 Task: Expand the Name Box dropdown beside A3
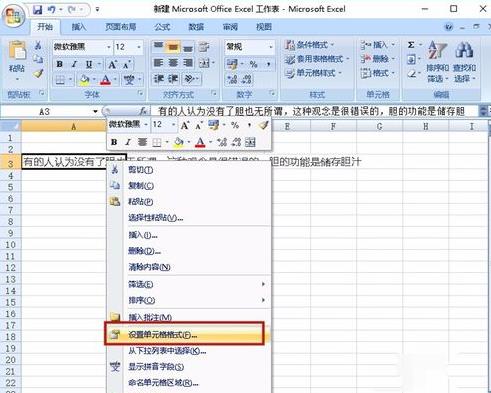click(x=95, y=111)
